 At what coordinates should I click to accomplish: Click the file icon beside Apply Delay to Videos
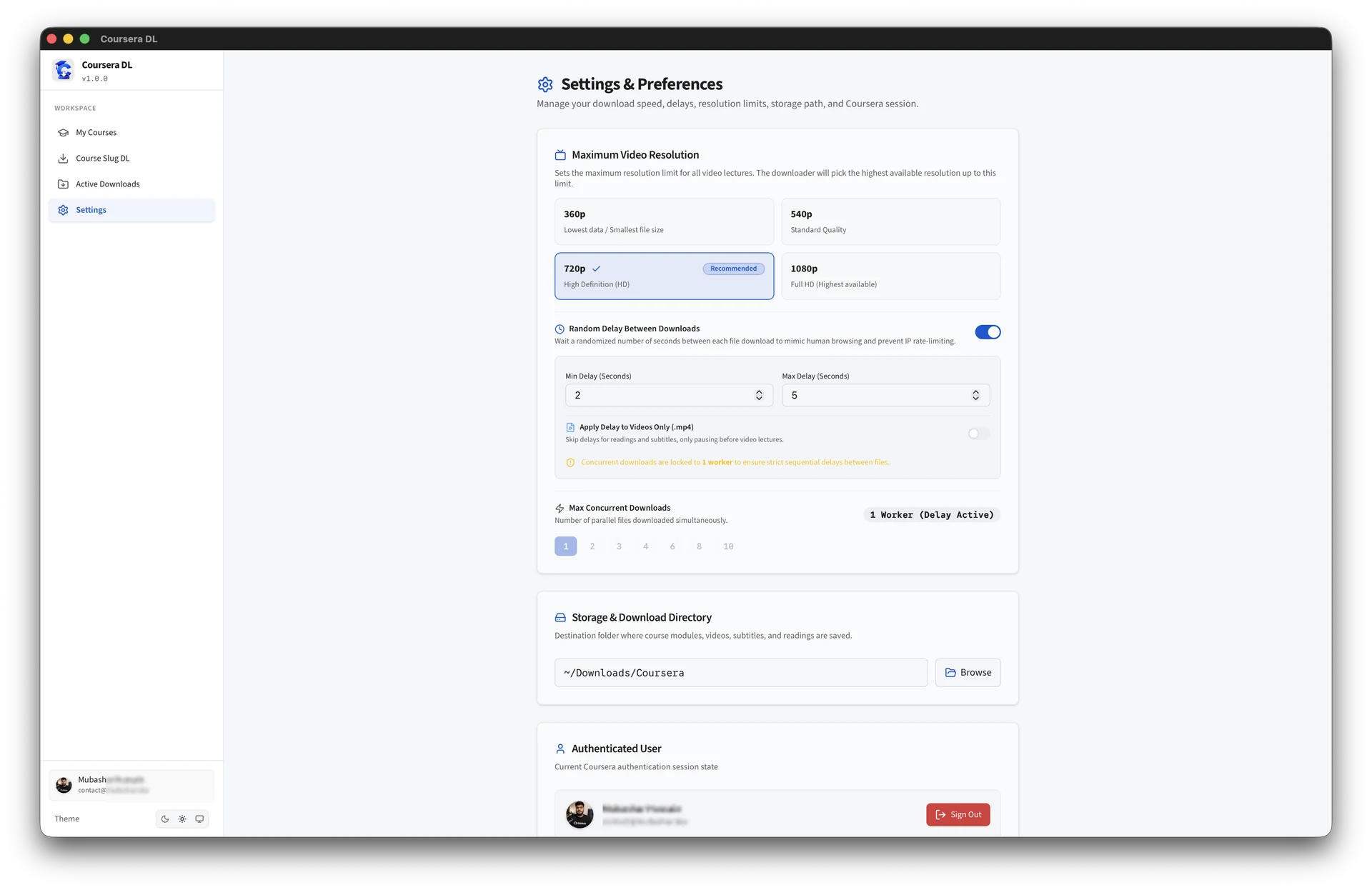point(570,427)
